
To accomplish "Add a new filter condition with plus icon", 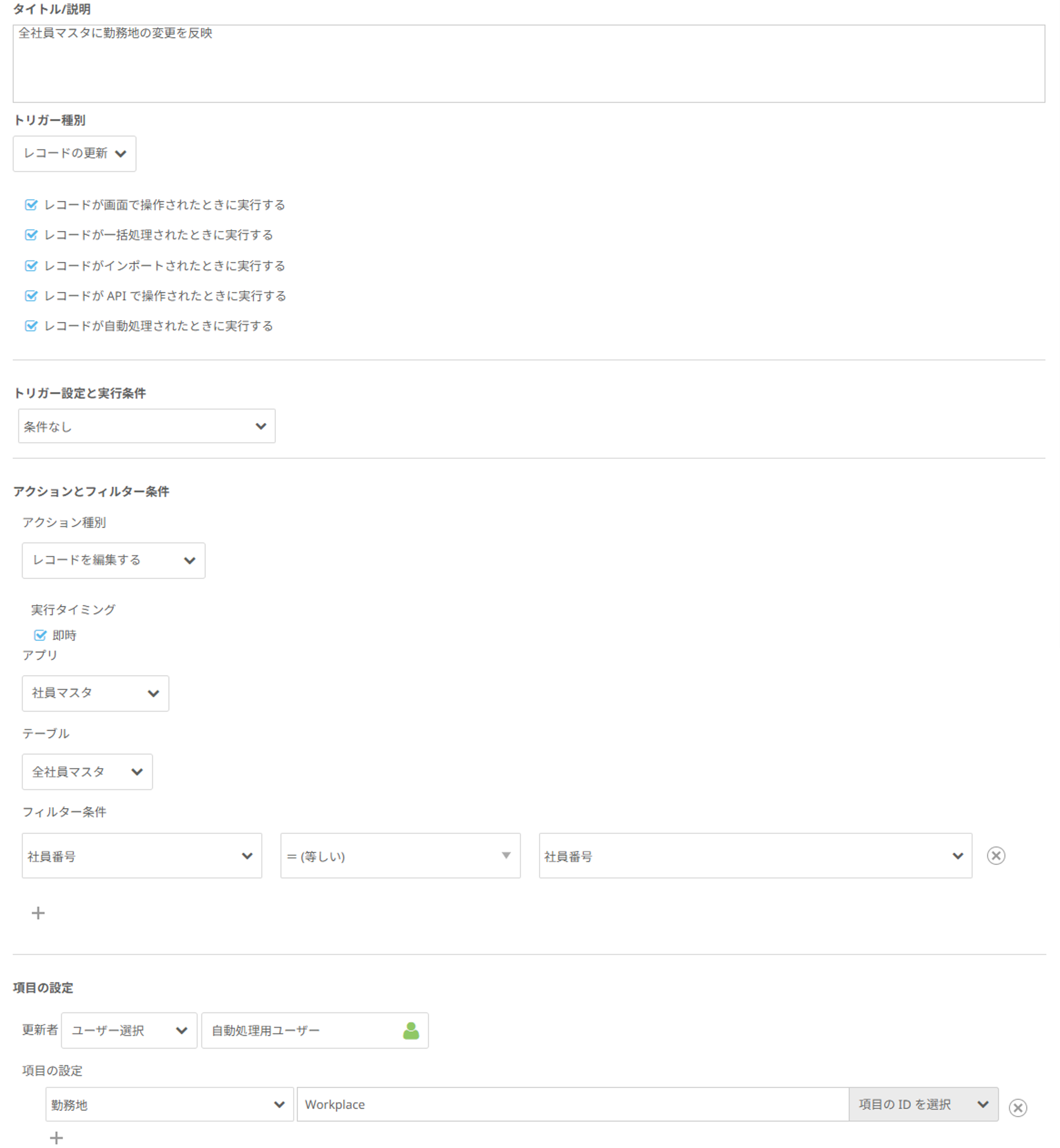I will (x=38, y=913).
